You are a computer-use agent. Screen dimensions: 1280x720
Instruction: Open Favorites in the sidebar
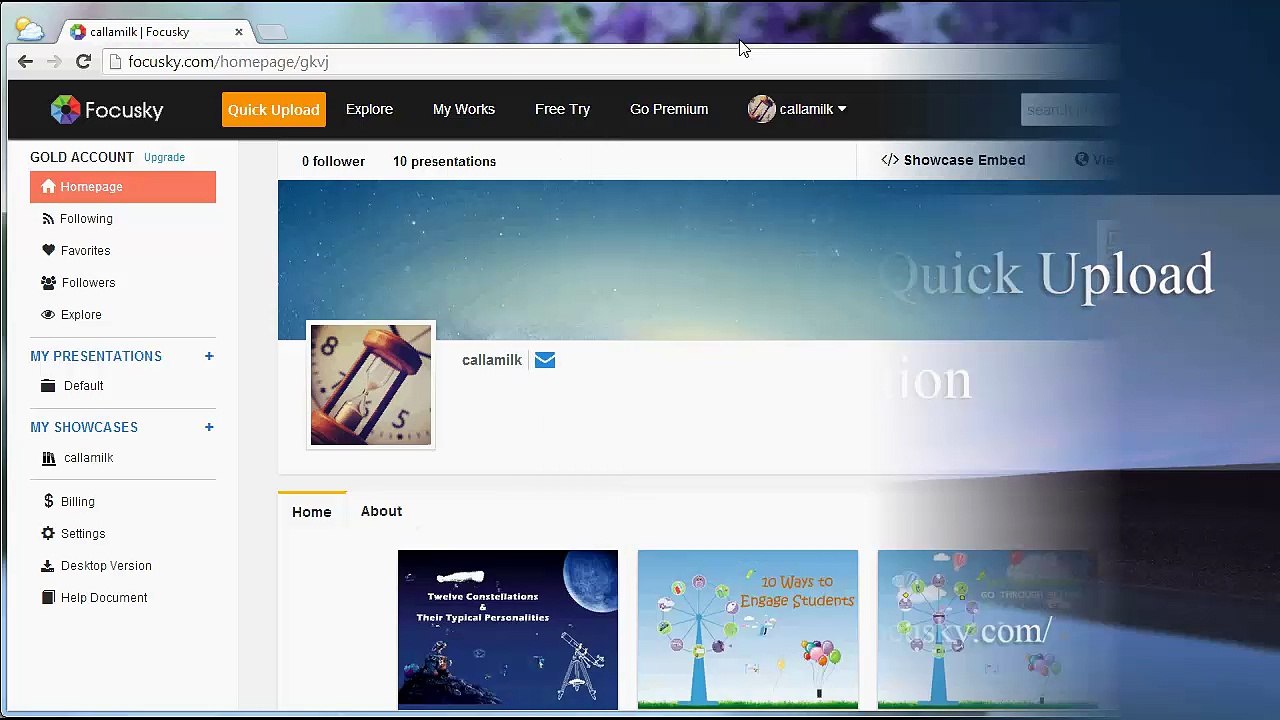[x=85, y=251]
